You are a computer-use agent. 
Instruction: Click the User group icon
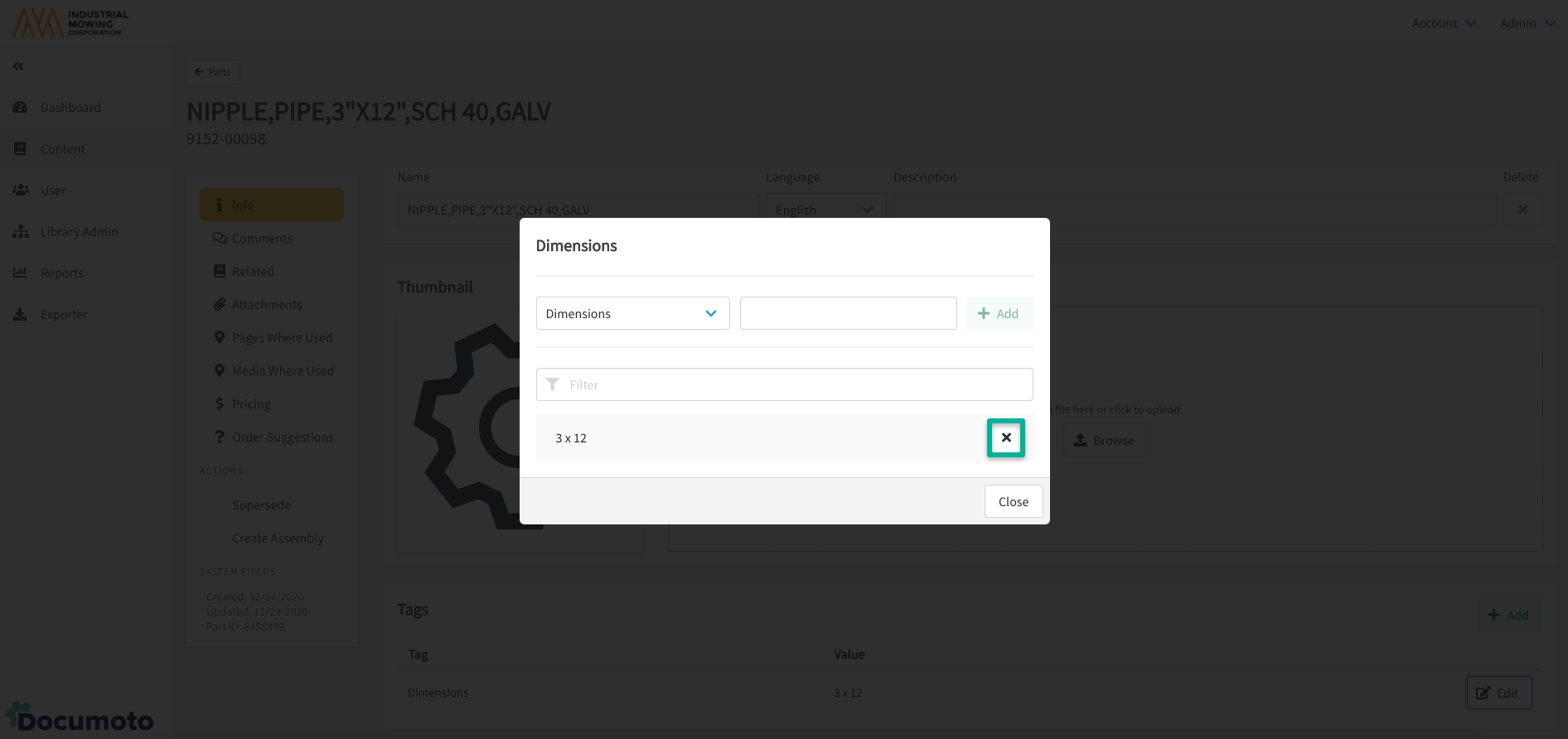click(21, 191)
